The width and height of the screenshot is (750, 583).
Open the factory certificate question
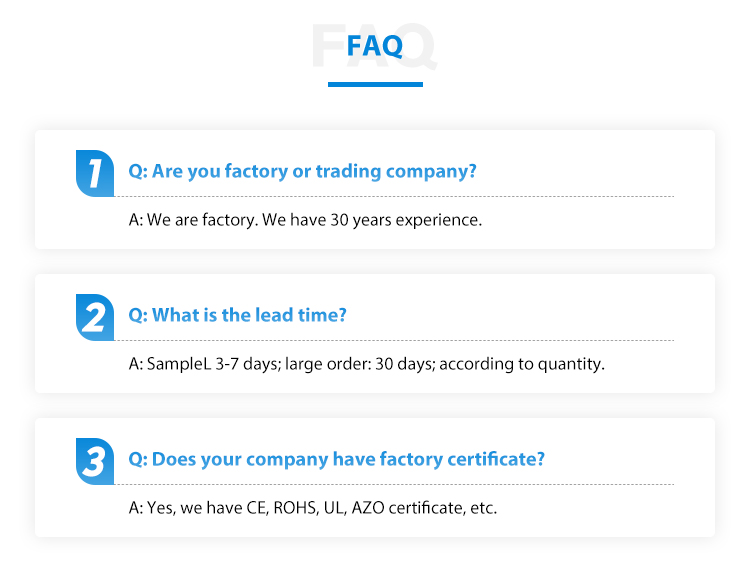pyautogui.click(x=337, y=459)
